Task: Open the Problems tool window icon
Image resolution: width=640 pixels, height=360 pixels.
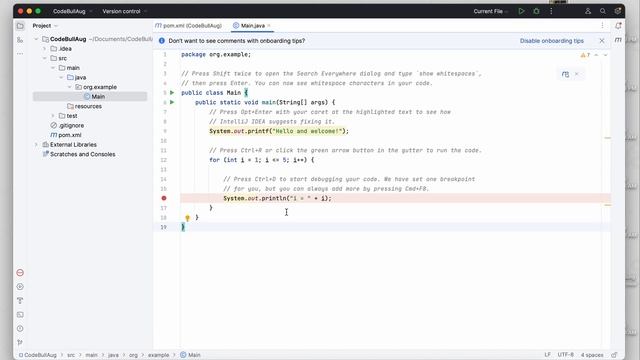Action: (20, 329)
